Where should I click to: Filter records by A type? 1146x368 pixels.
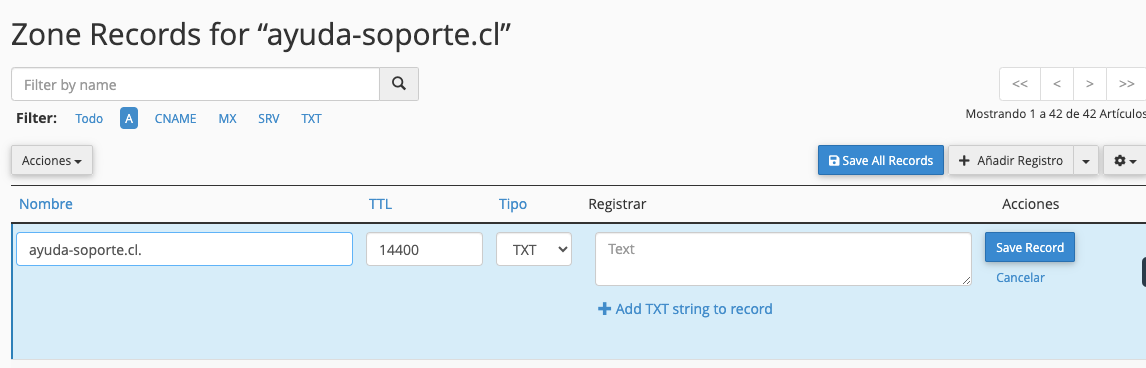pyautogui.click(x=129, y=118)
